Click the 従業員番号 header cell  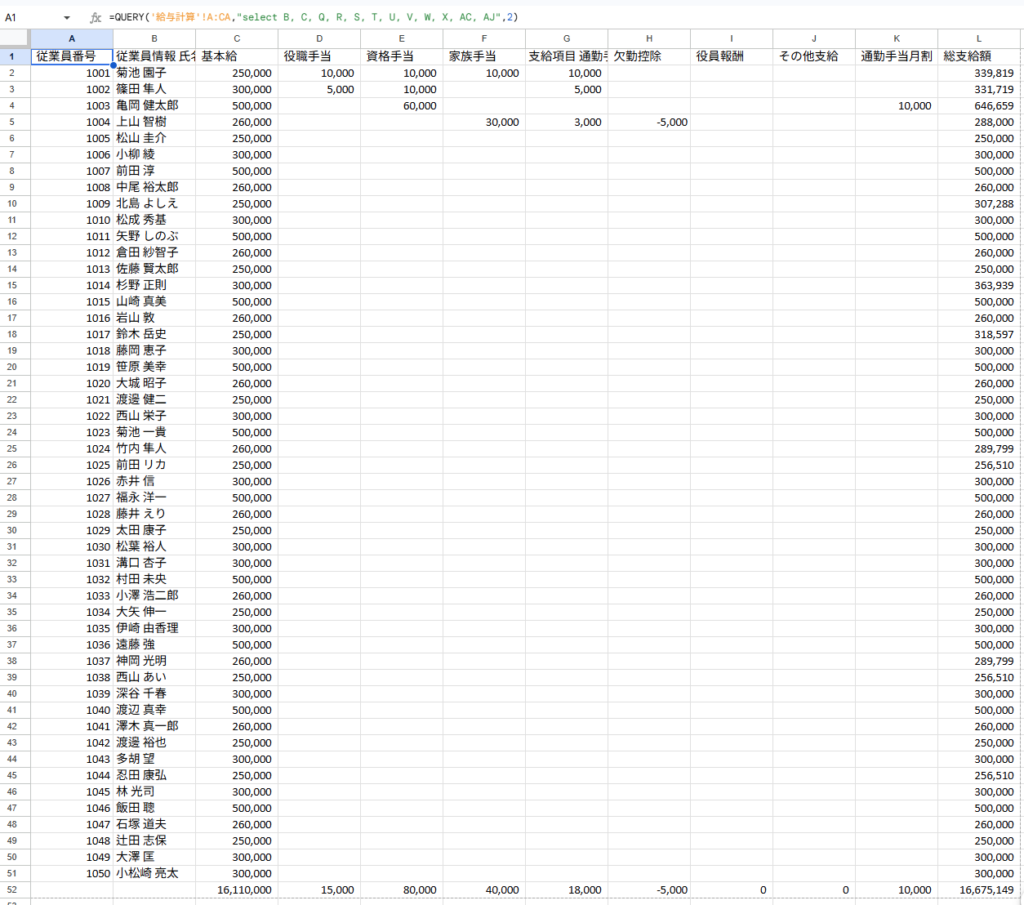71,56
